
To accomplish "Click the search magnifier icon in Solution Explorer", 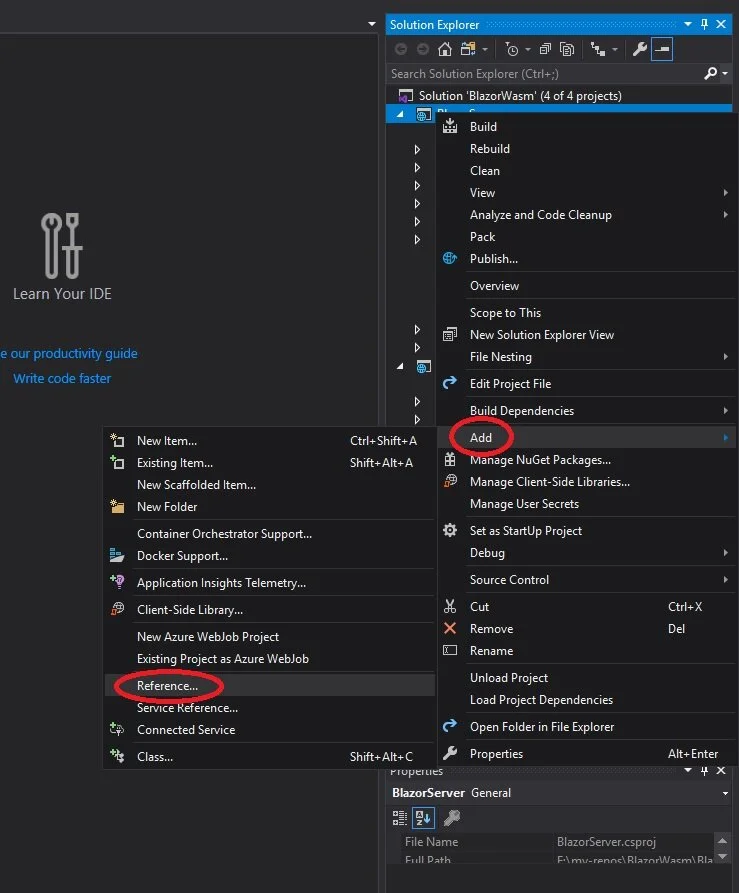I will pyautogui.click(x=710, y=73).
